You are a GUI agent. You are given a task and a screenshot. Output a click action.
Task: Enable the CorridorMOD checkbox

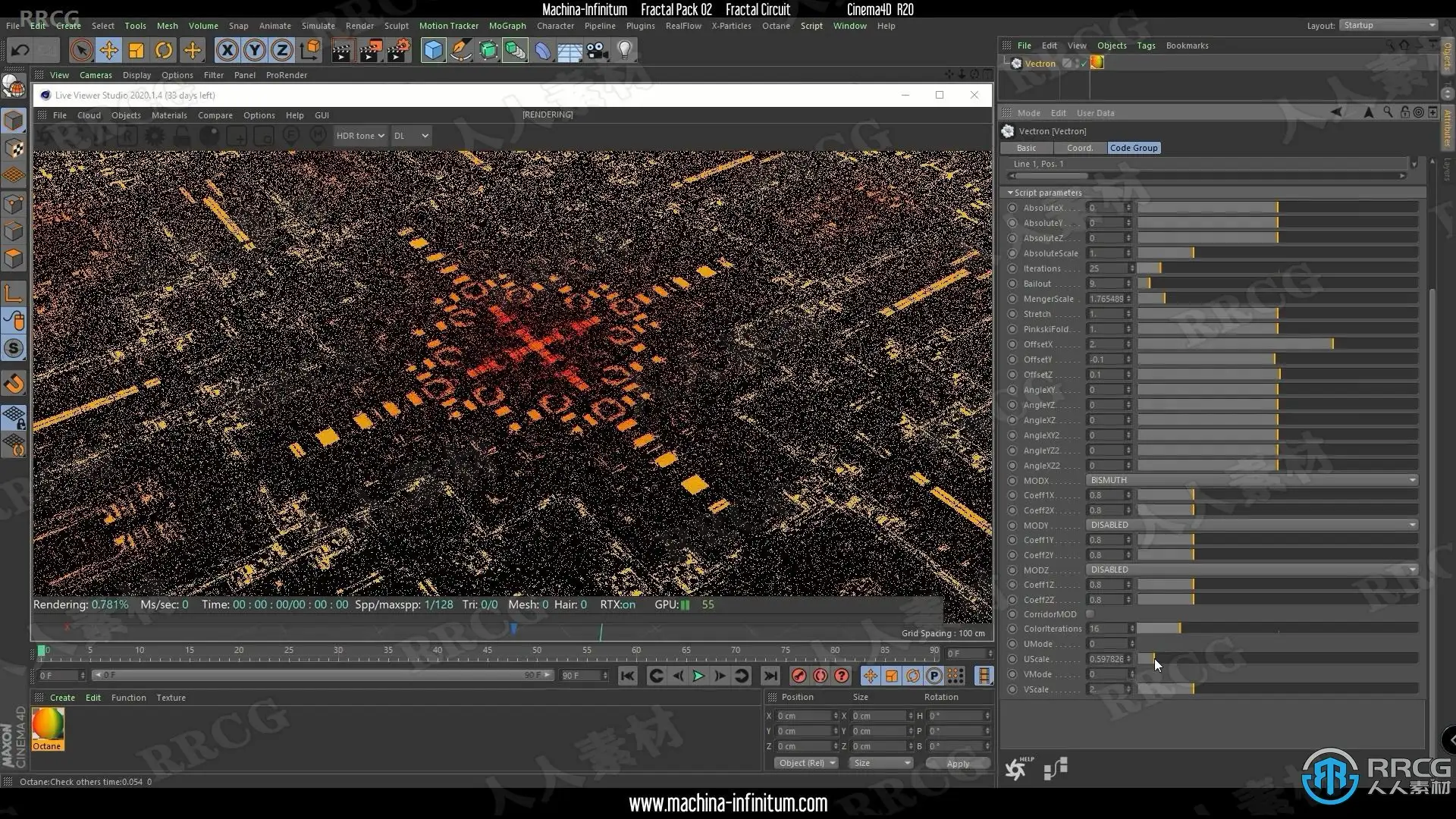coord(1090,614)
